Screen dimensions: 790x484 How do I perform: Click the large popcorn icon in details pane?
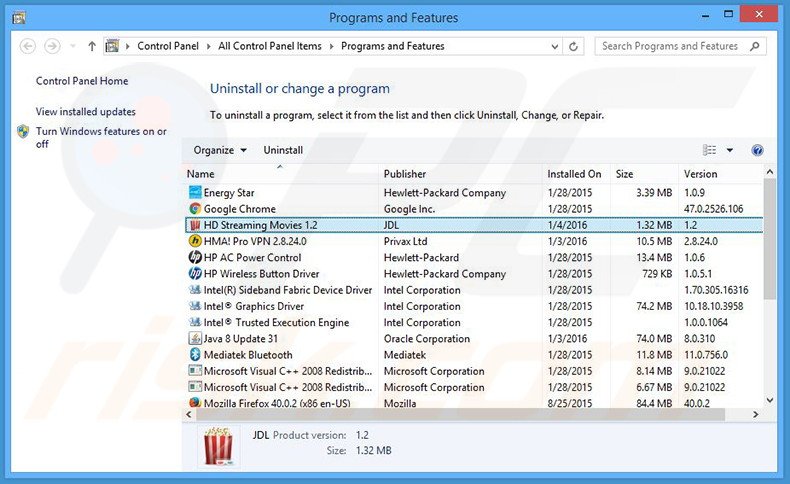pyautogui.click(x=218, y=446)
